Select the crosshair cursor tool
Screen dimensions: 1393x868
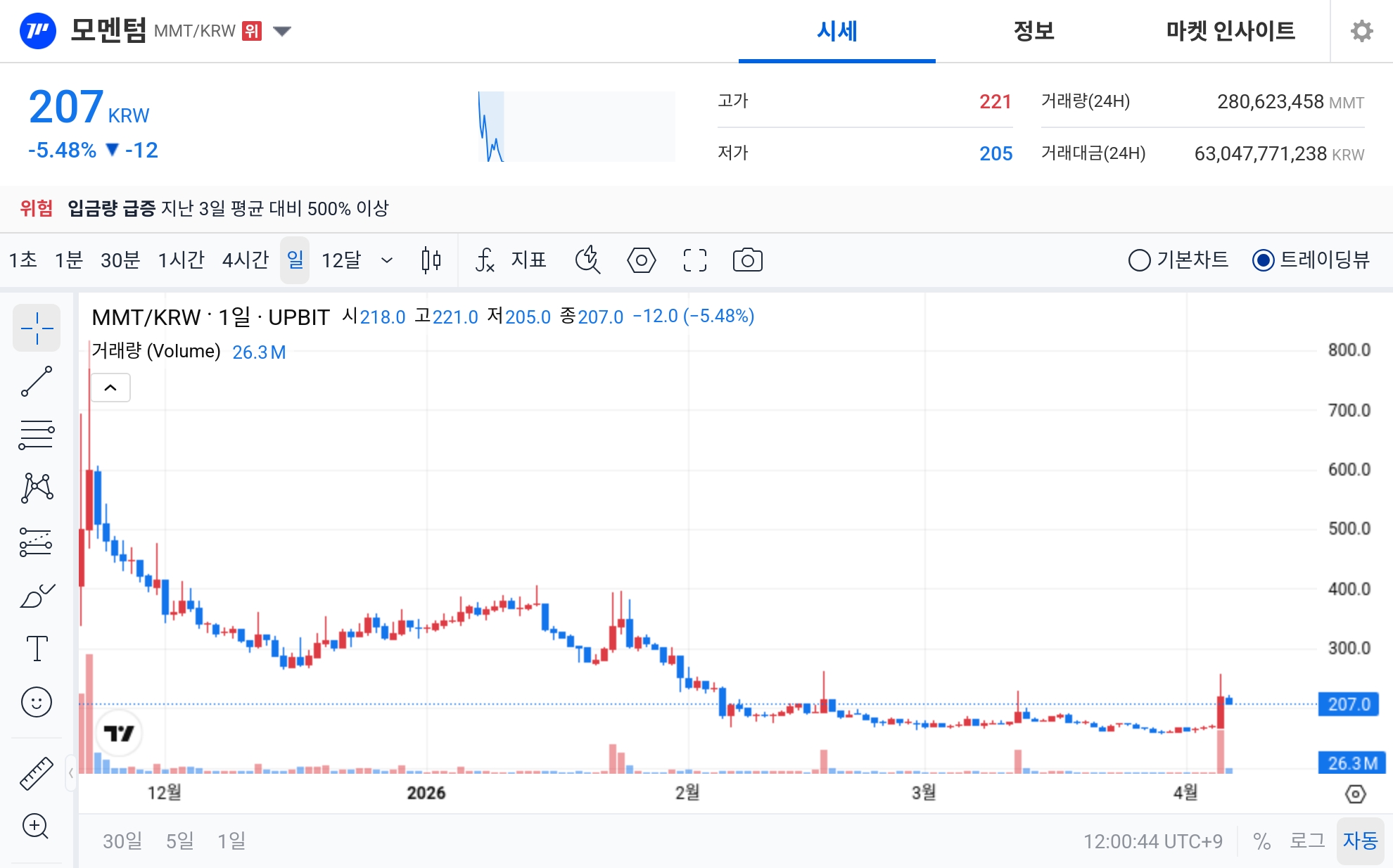pyautogui.click(x=37, y=328)
